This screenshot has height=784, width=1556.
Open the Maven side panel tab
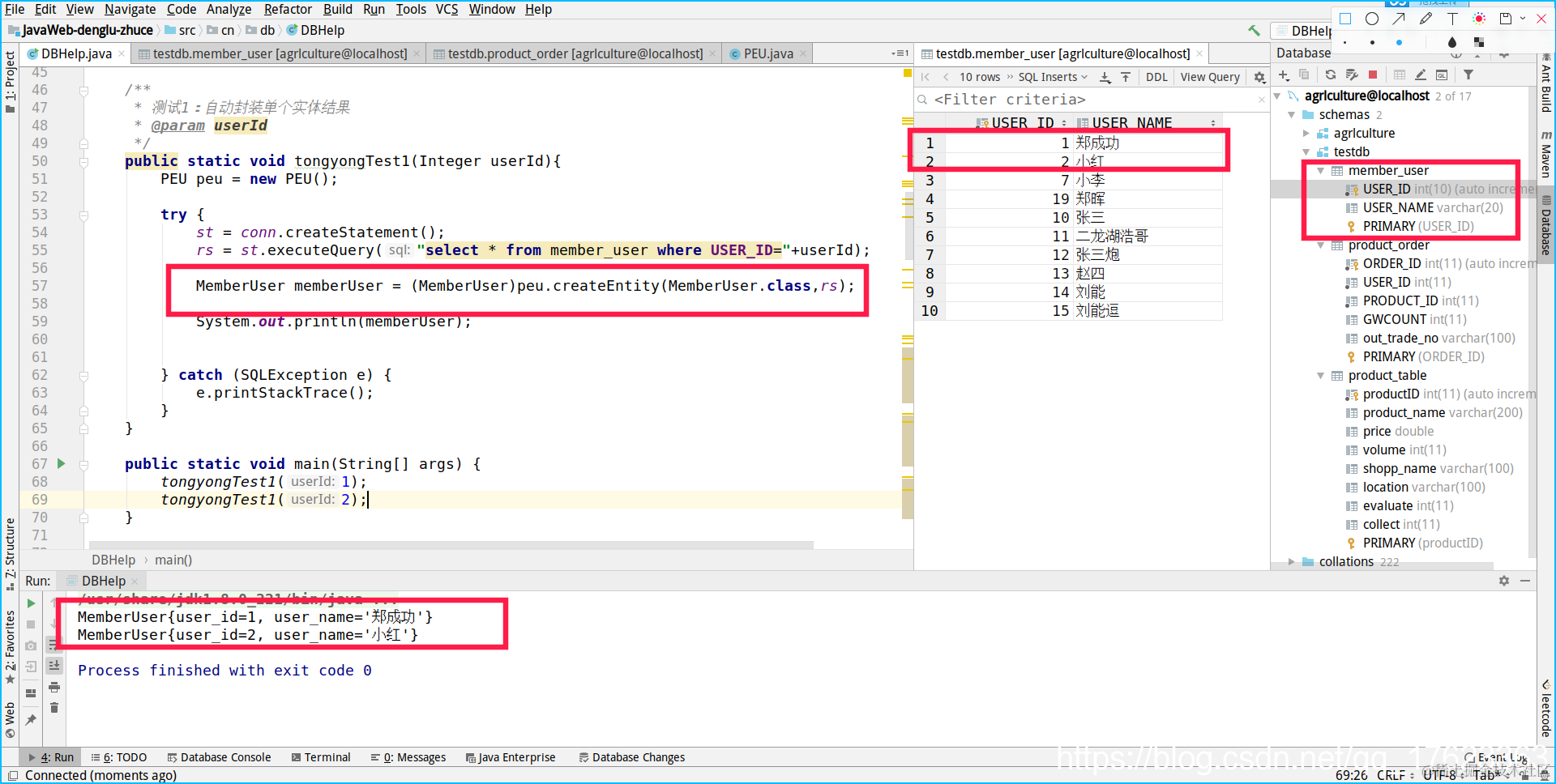click(1546, 154)
